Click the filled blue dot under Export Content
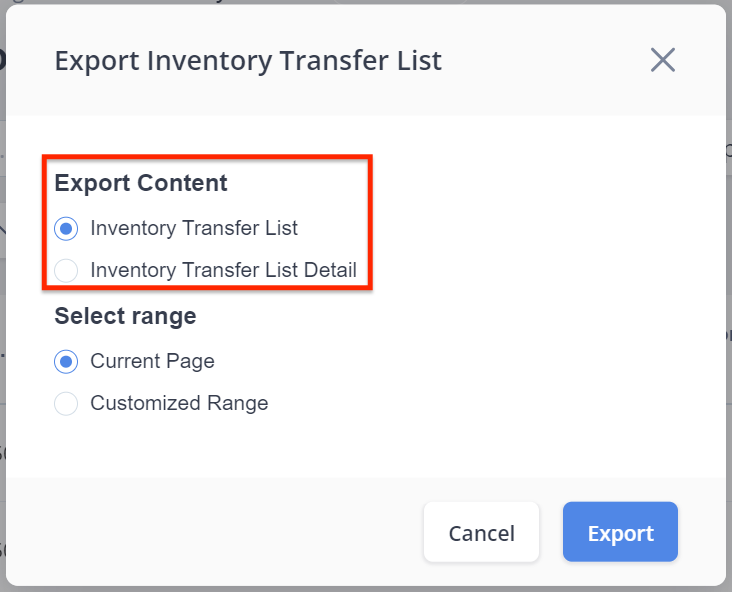 pyautogui.click(x=66, y=228)
